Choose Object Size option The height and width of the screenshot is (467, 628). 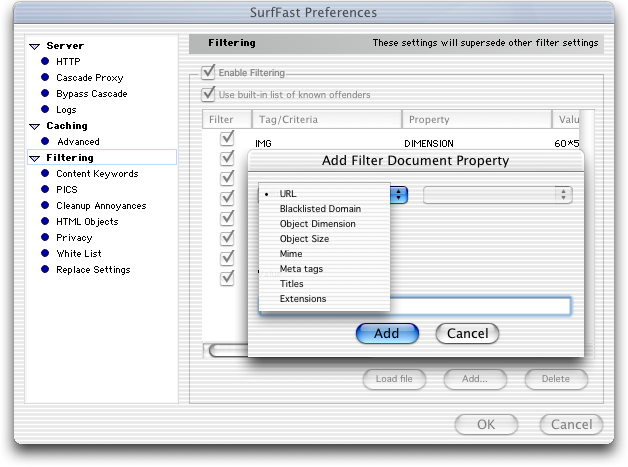(324, 239)
